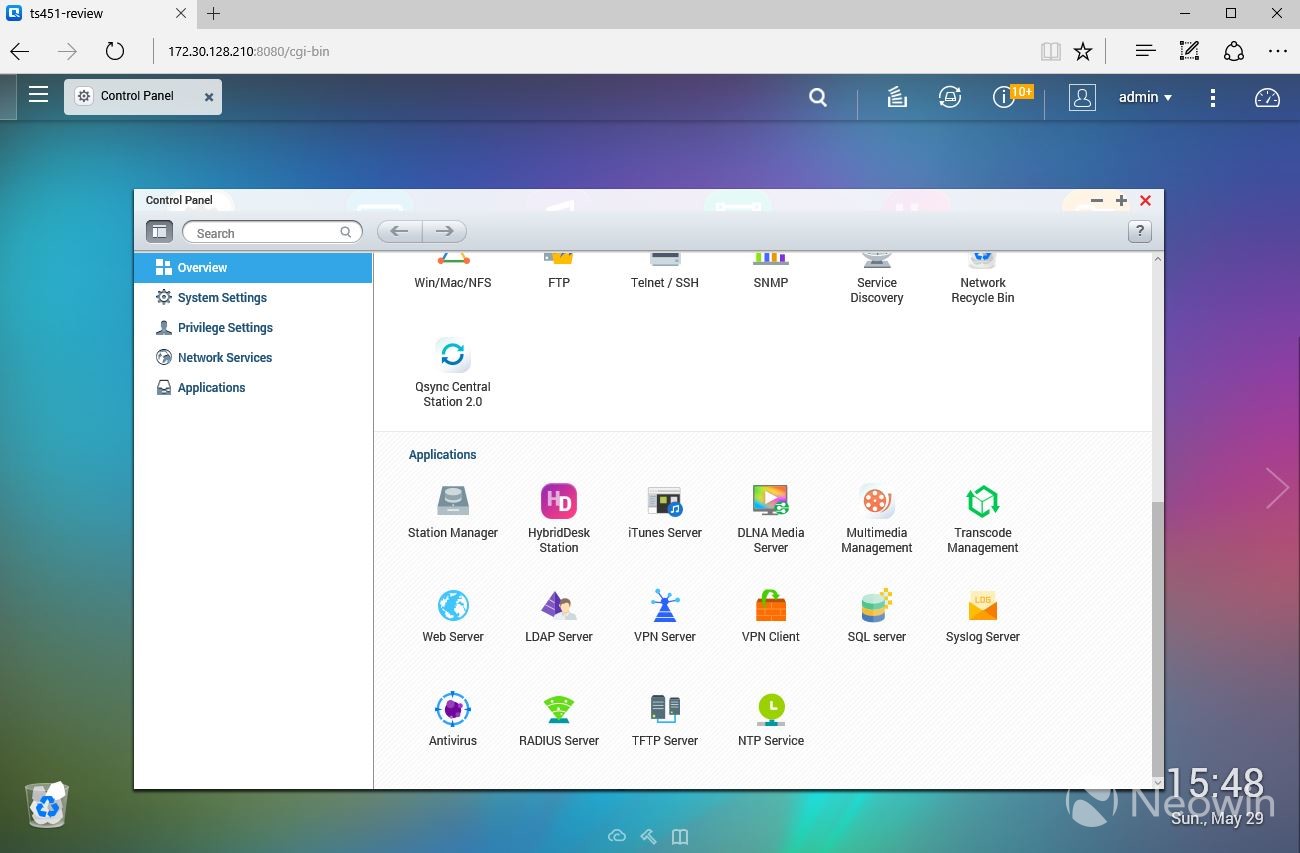Open iTunes Server settings
The height and width of the screenshot is (853, 1300).
tap(664, 512)
